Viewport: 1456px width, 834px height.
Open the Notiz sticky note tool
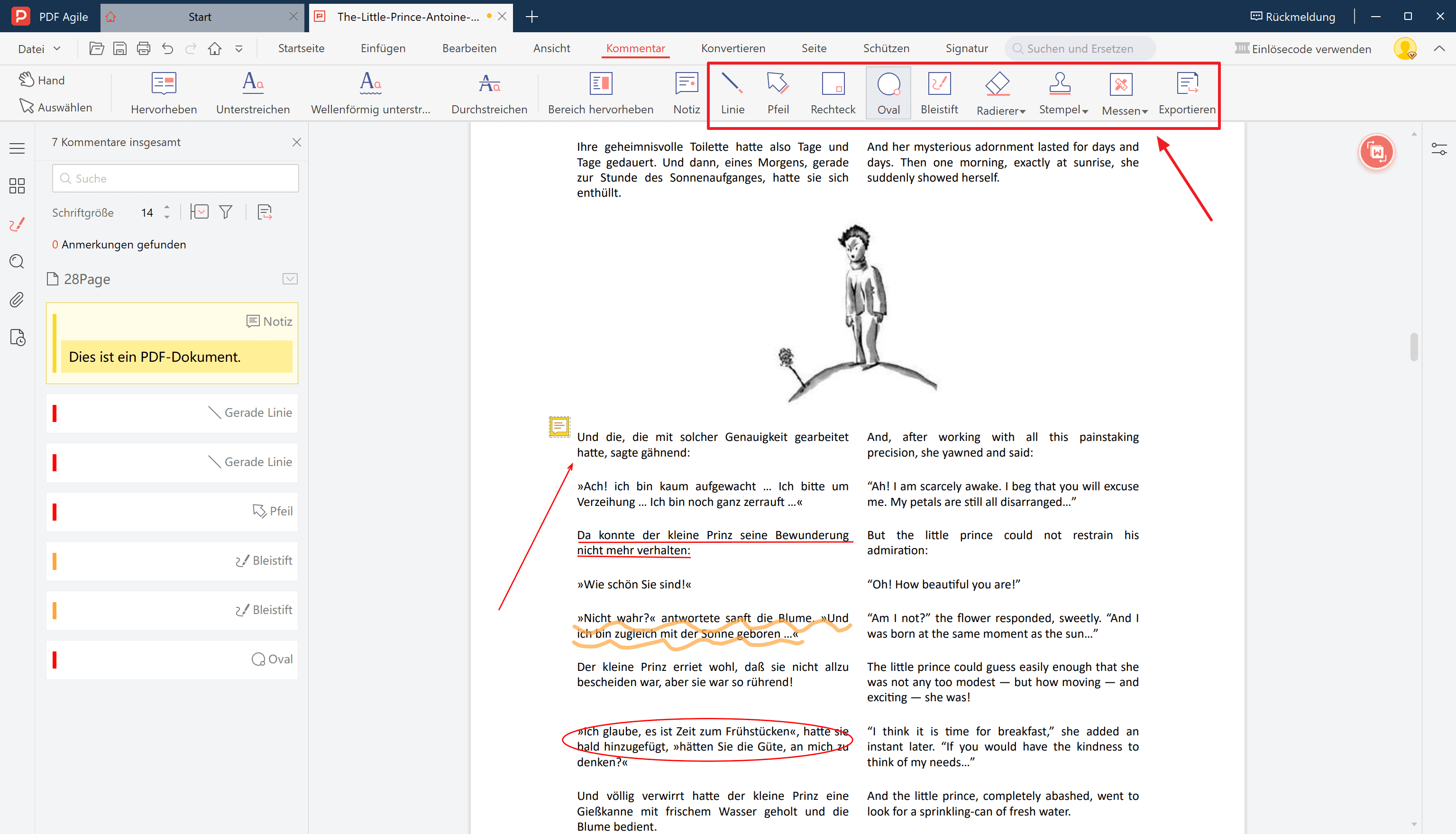pos(686,92)
